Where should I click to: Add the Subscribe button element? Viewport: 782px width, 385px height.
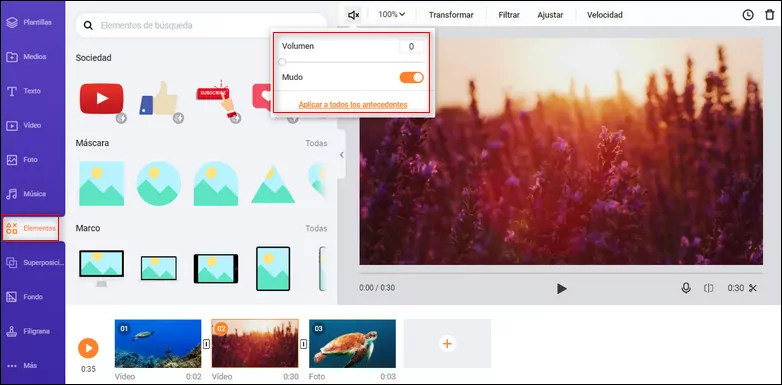click(x=216, y=98)
